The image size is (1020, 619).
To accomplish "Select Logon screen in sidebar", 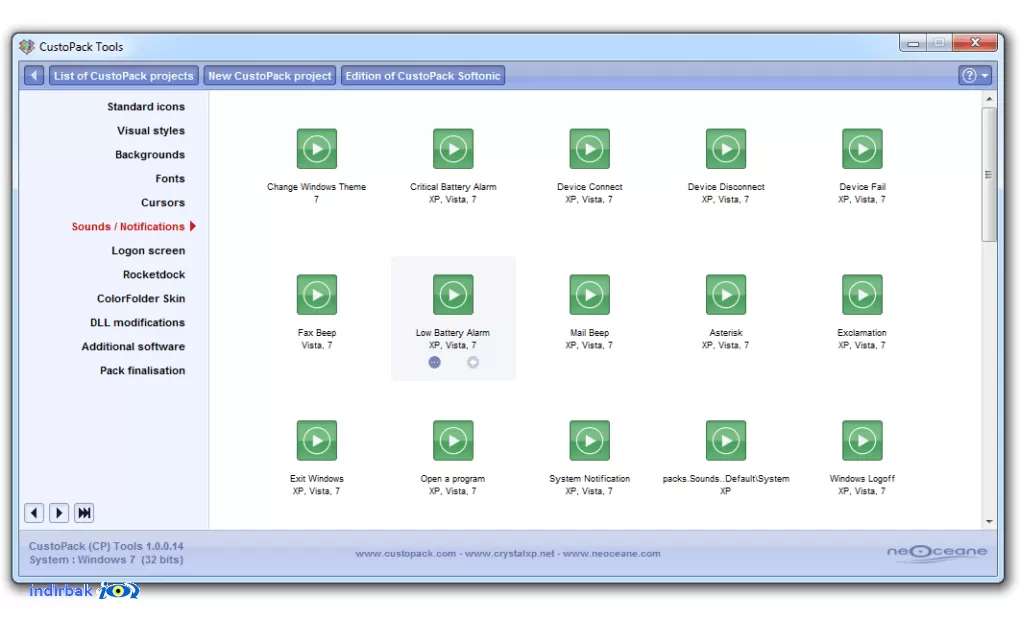I will (x=148, y=250).
